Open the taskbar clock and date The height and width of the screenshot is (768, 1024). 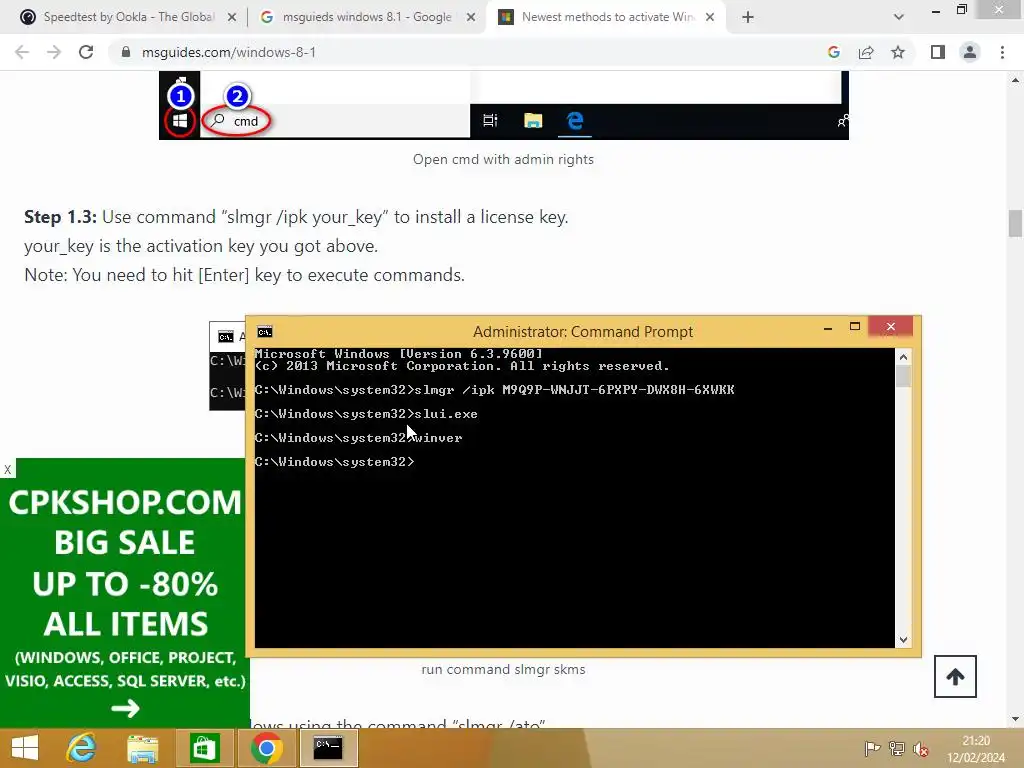pos(976,749)
